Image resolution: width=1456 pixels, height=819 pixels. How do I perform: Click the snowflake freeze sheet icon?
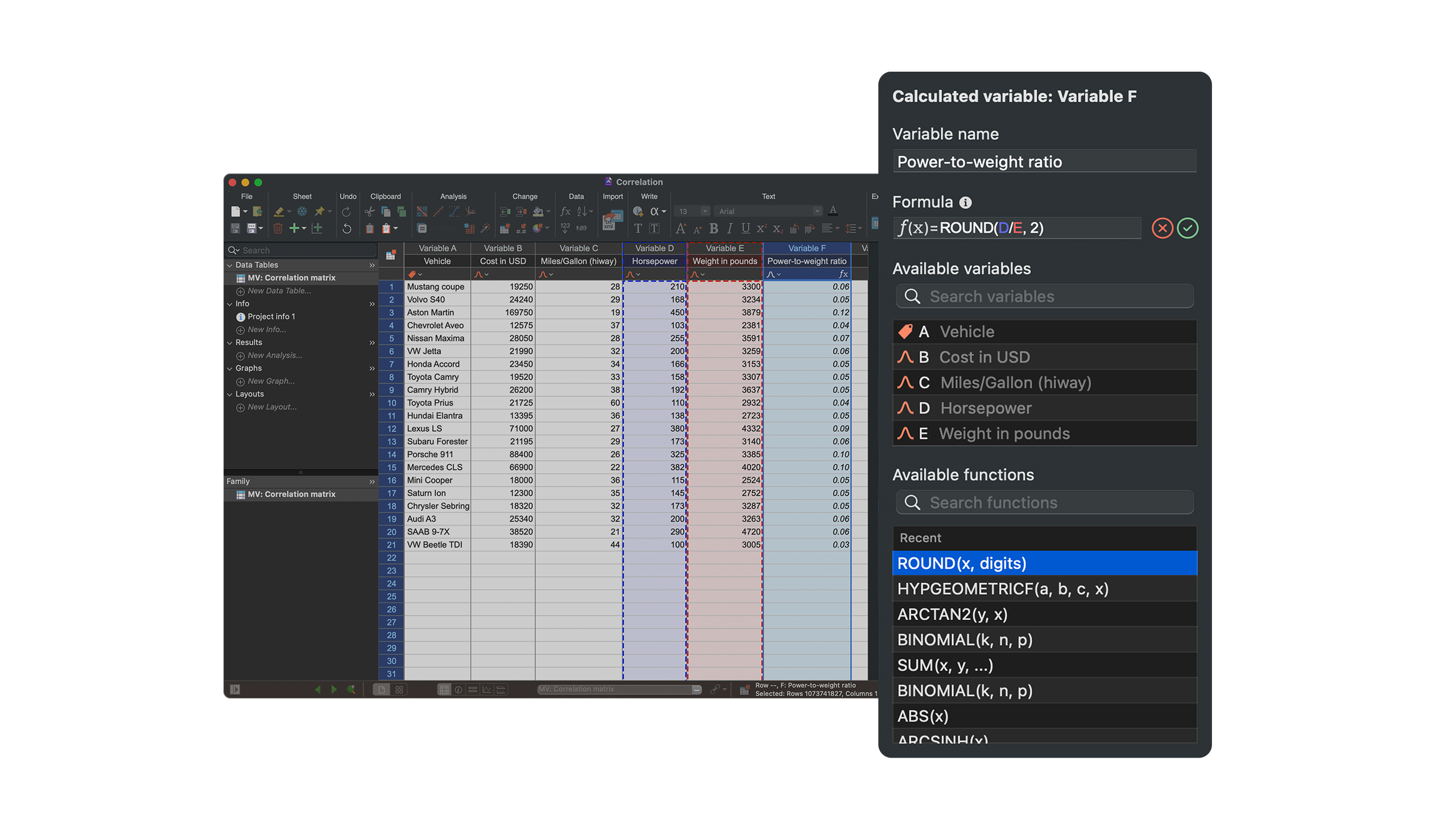tap(302, 212)
